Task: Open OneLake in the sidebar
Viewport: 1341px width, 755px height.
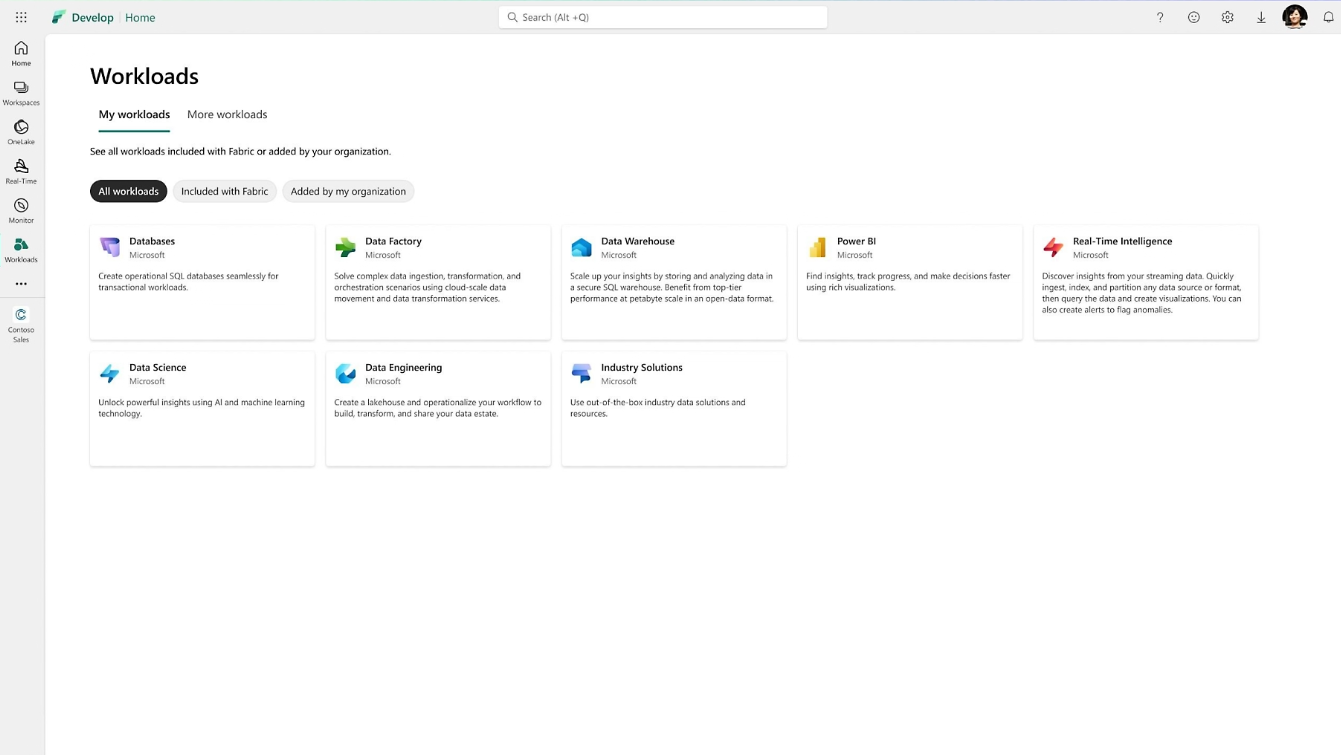Action: [21, 132]
